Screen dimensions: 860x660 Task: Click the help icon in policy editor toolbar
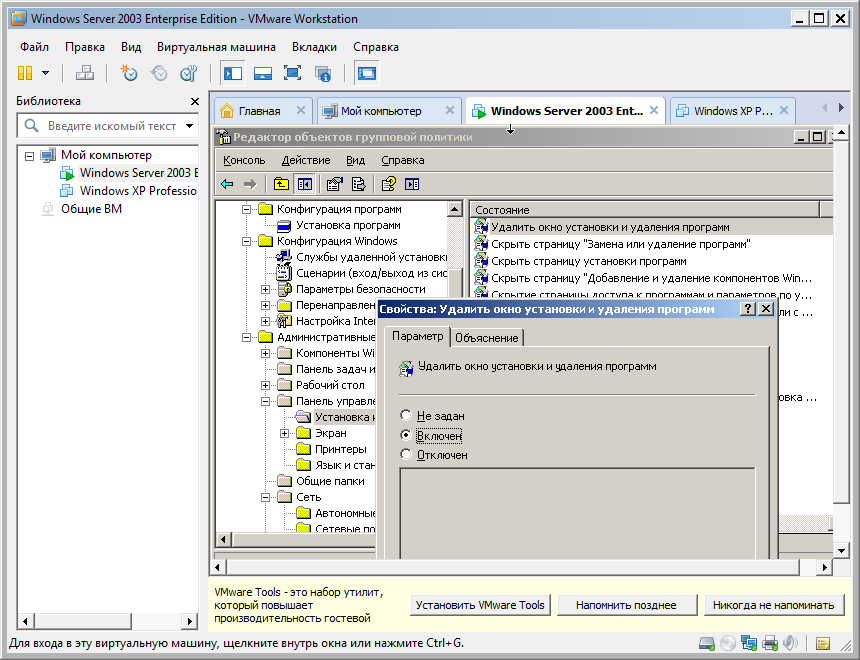click(x=388, y=184)
